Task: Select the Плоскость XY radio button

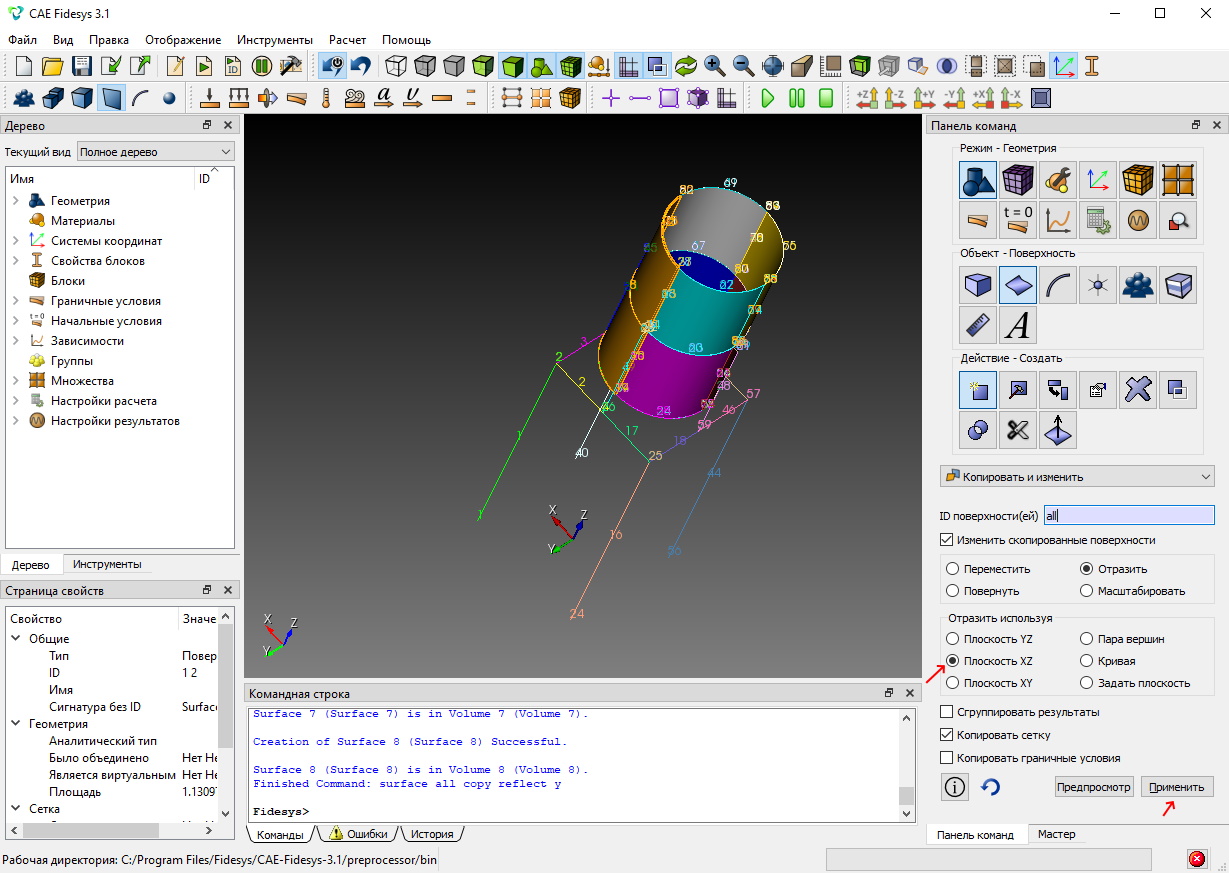Action: [x=953, y=683]
